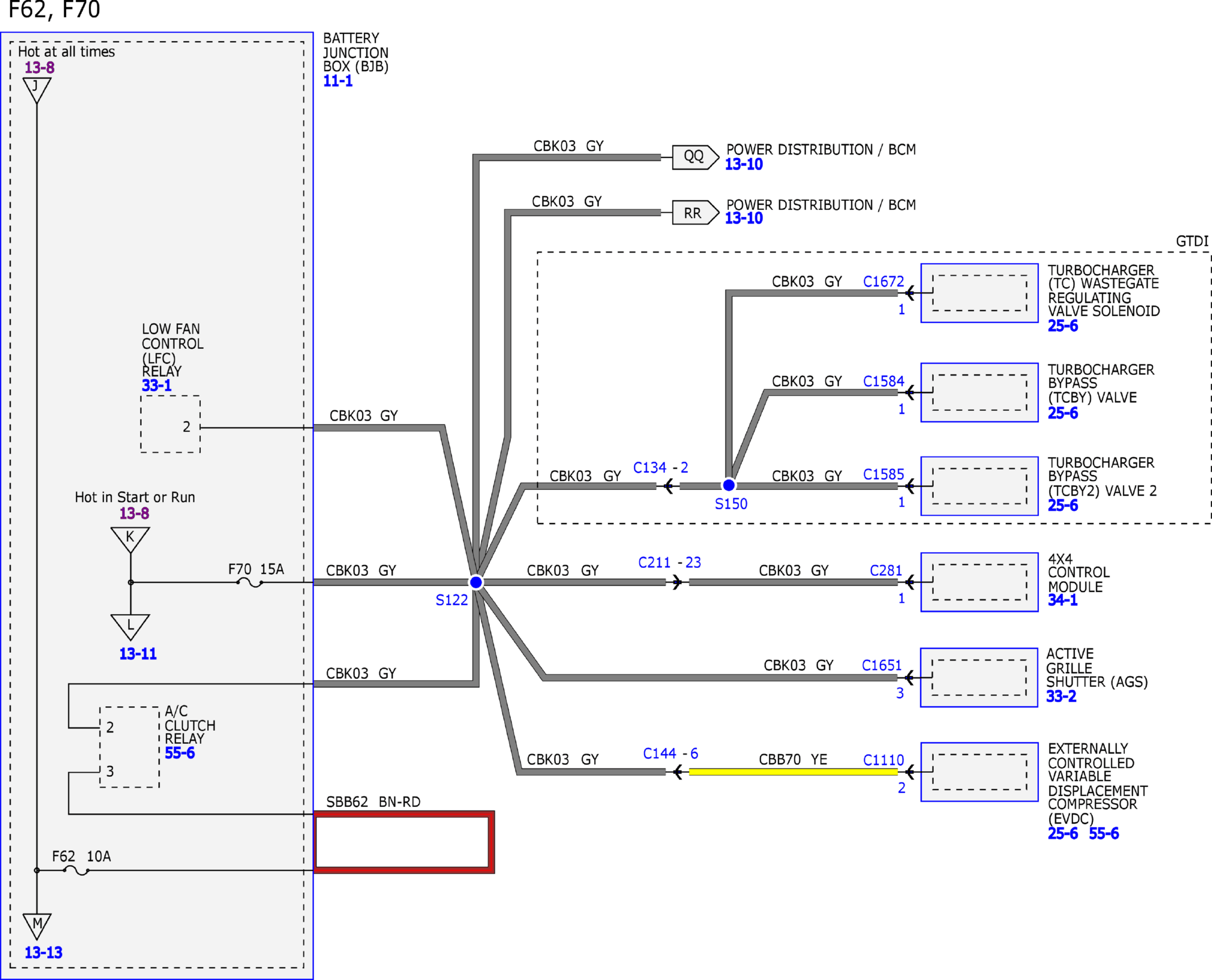Click connector label C211

(654, 562)
